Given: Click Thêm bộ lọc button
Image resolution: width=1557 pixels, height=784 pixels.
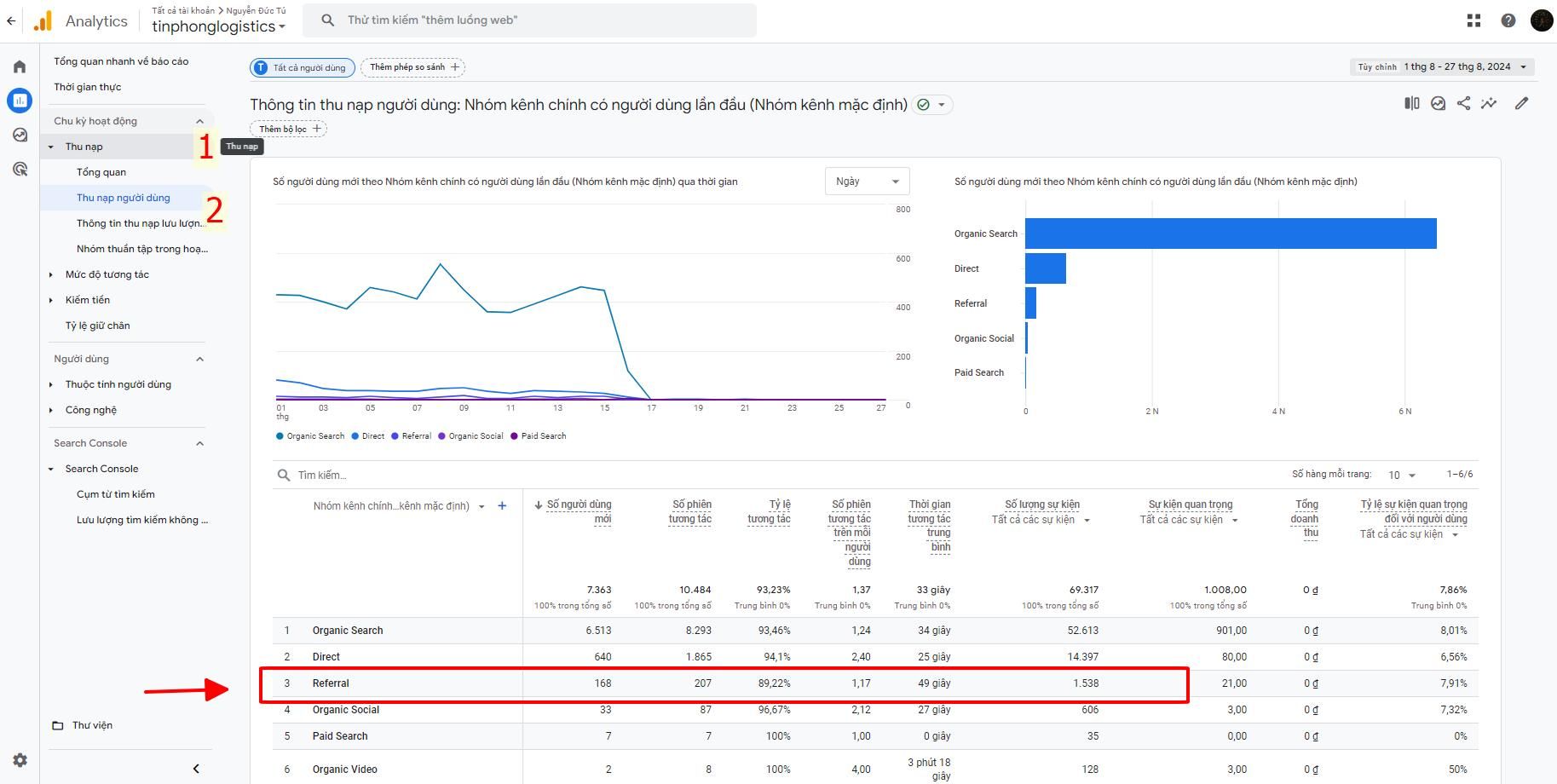Looking at the screenshot, I should (288, 129).
